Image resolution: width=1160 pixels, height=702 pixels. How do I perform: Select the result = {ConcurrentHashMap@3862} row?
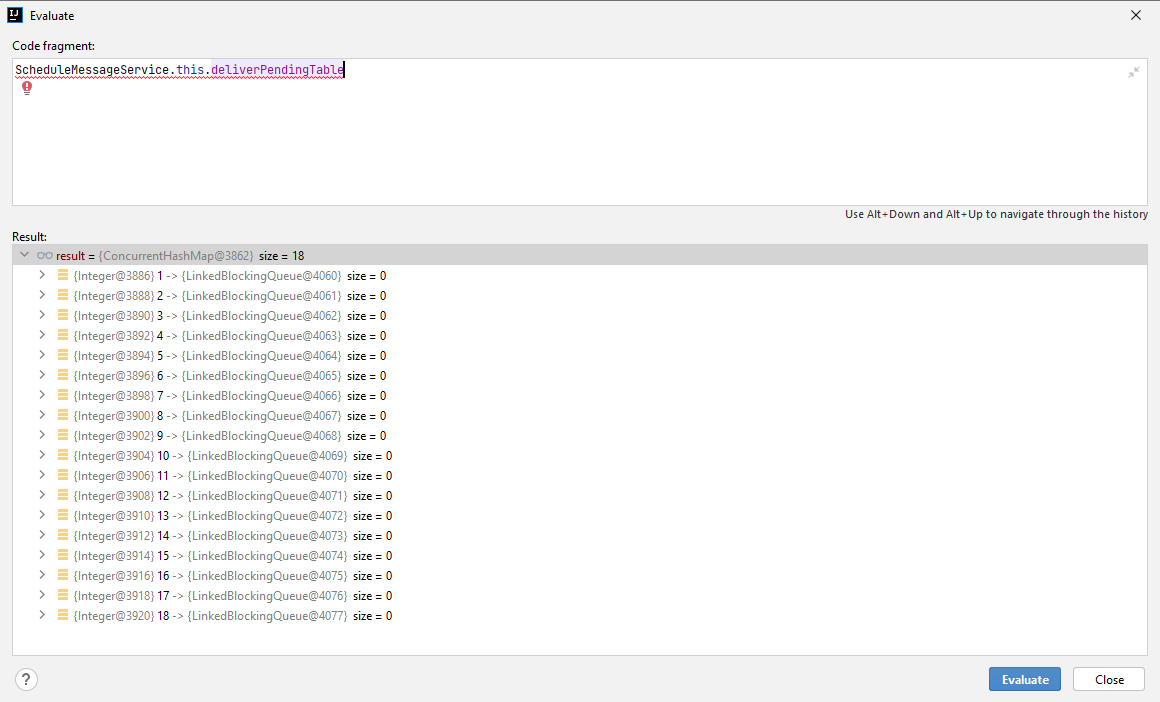pyautogui.click(x=579, y=255)
